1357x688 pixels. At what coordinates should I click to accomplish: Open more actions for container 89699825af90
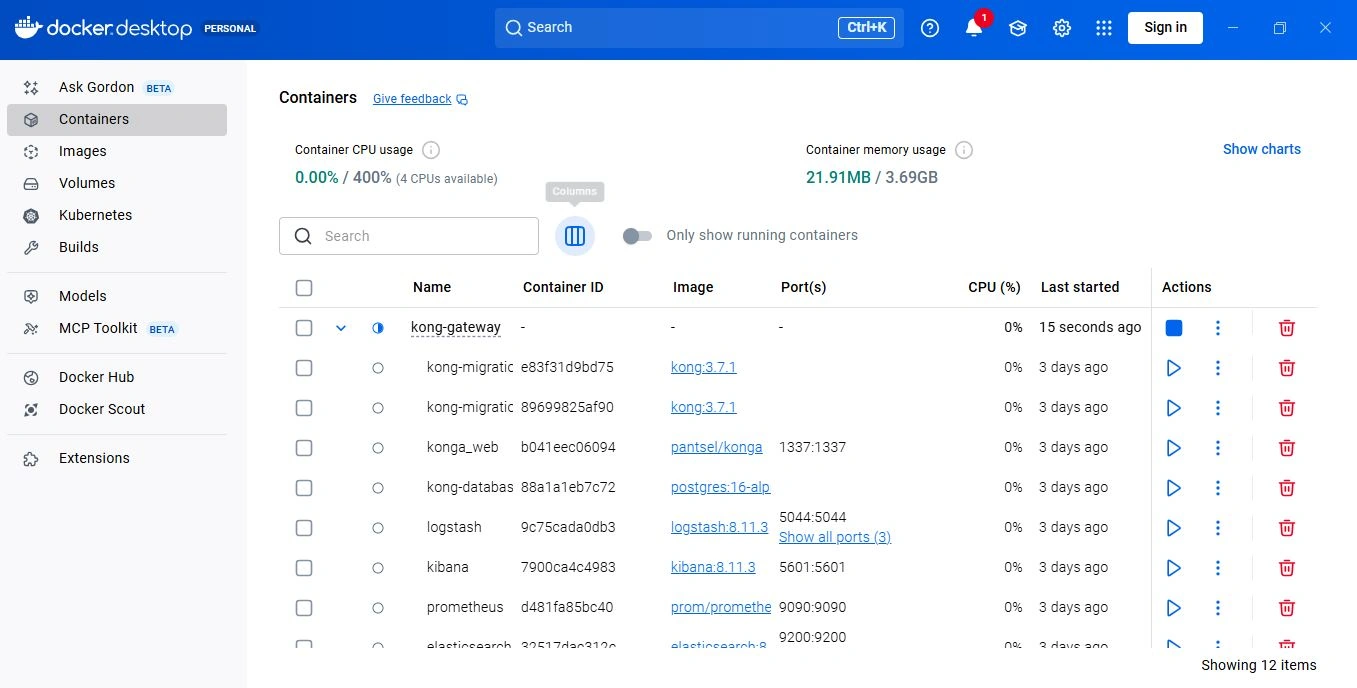1218,408
